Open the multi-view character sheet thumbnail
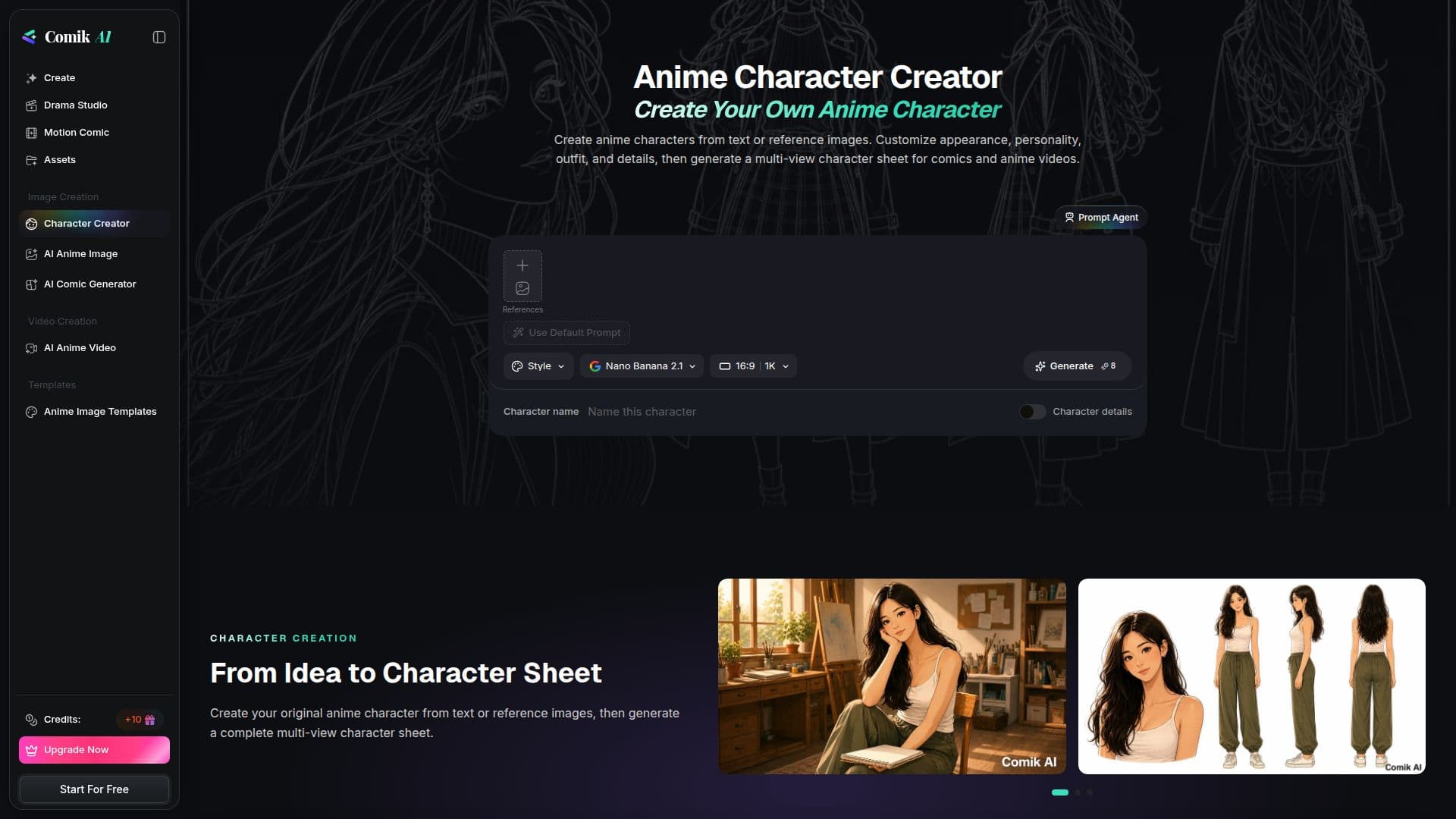This screenshot has width=1456, height=819. (x=1251, y=676)
